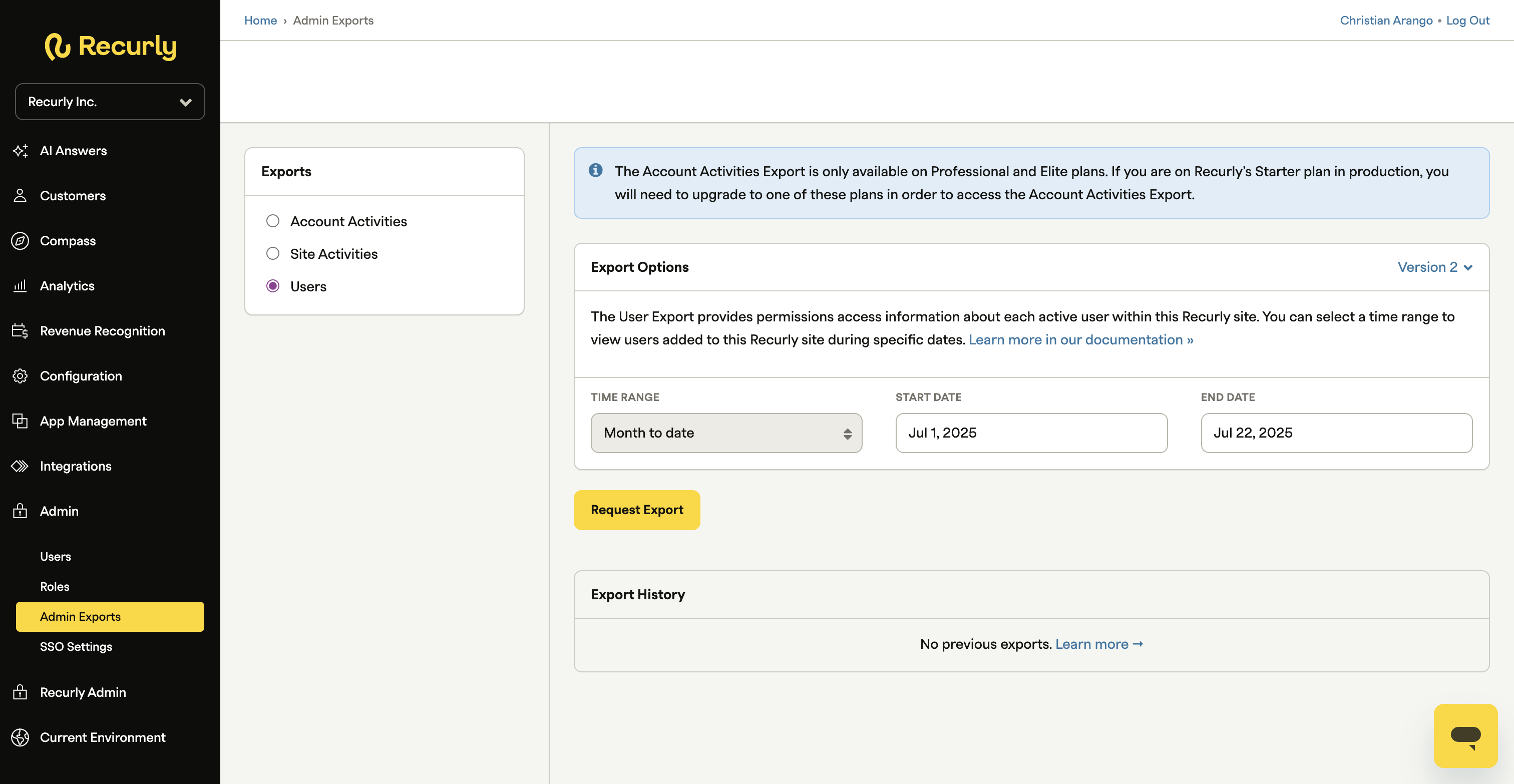The height and width of the screenshot is (784, 1514).
Task: Click the Integrations arrows icon
Action: 20,466
